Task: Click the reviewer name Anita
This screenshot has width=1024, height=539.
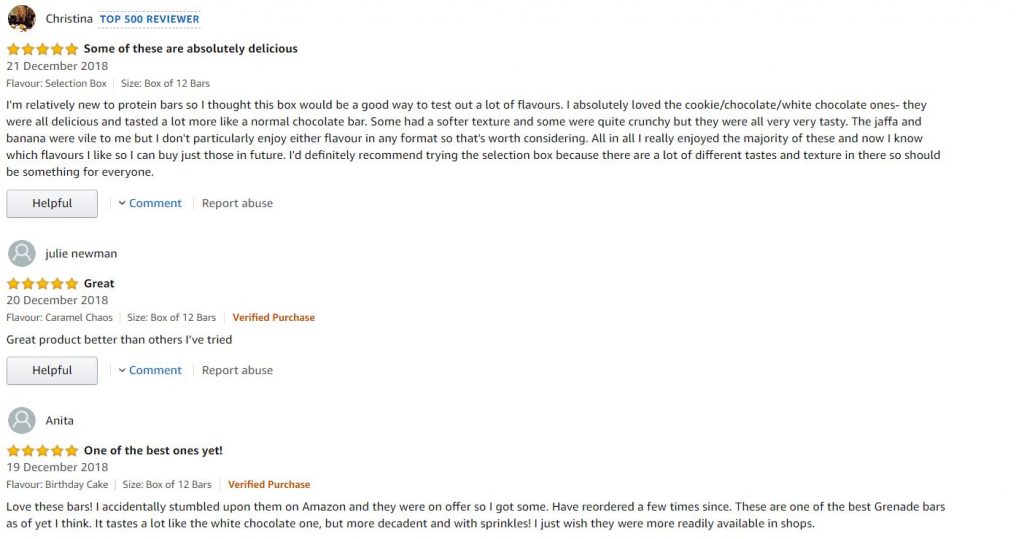Action: (59, 421)
